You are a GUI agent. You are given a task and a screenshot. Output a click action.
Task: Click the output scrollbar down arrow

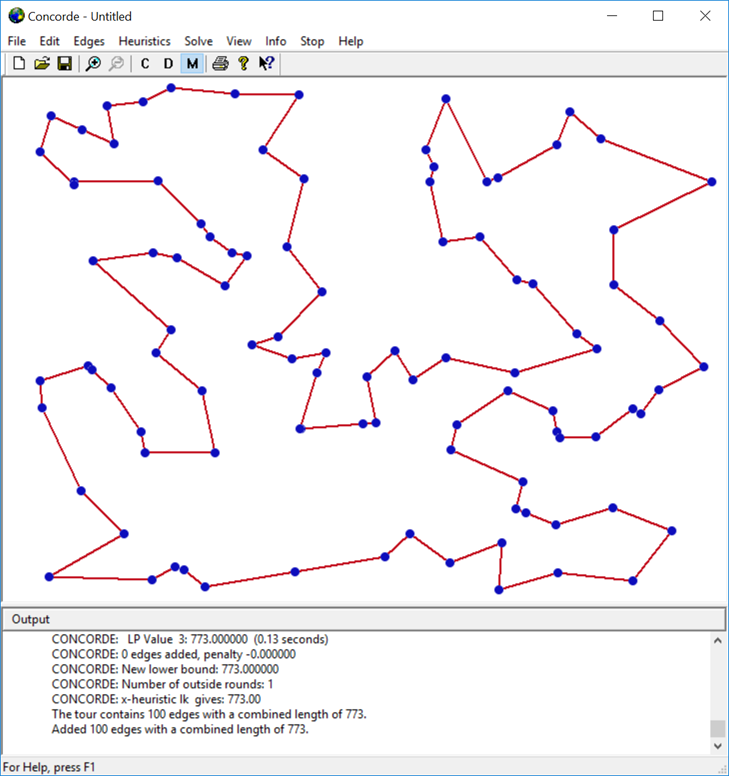coord(718,746)
